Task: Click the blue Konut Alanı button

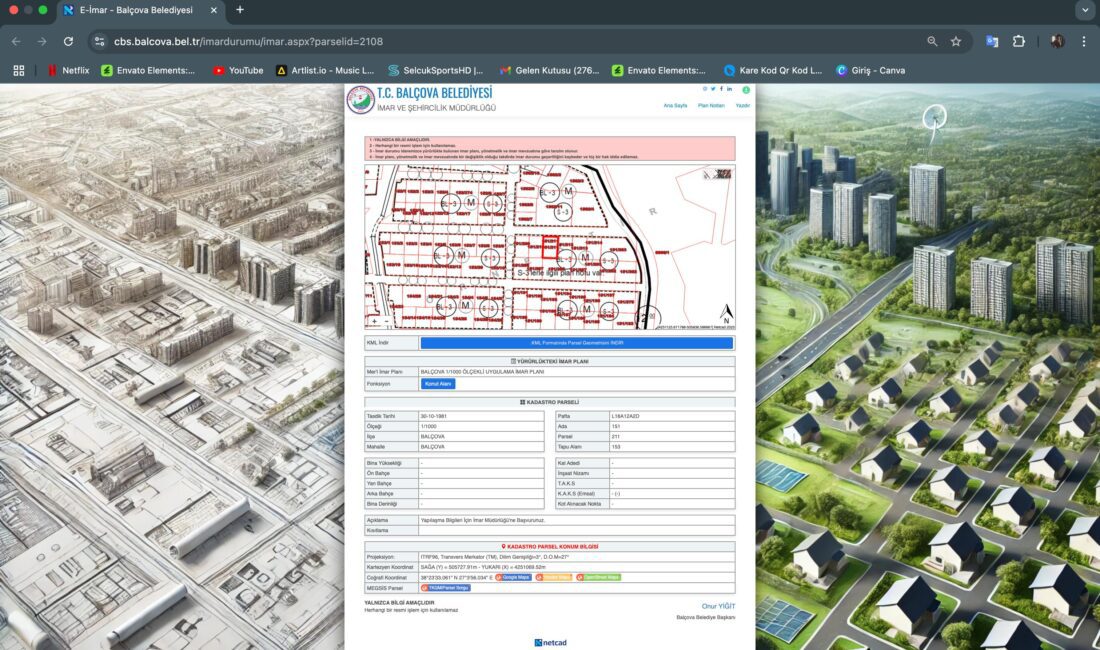Action: point(438,383)
